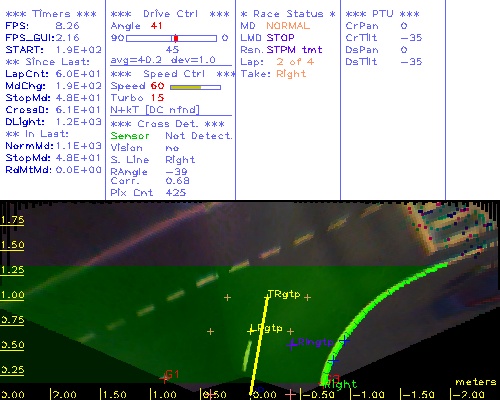The width and height of the screenshot is (500, 400).
Task: Click the yellow steering direction line
Action: [x=259, y=346]
